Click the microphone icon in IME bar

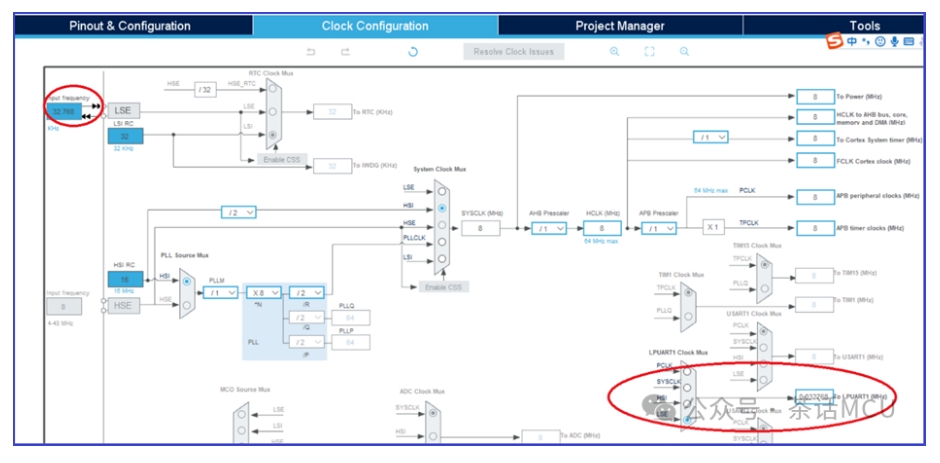(894, 42)
